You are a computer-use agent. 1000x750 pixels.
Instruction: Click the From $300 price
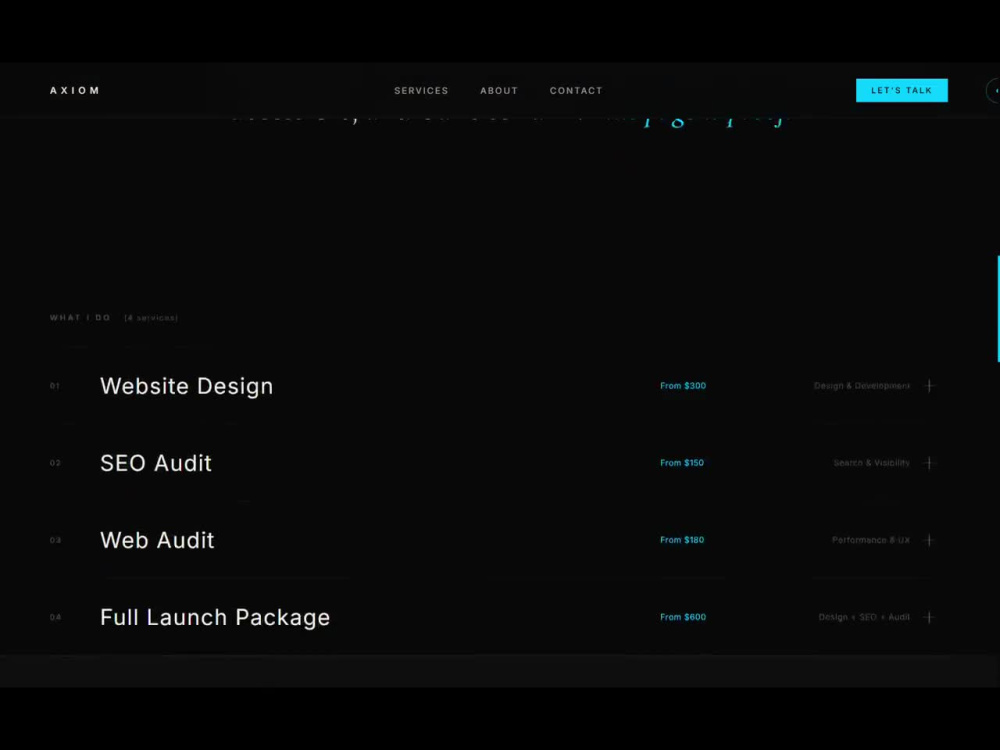(x=683, y=386)
